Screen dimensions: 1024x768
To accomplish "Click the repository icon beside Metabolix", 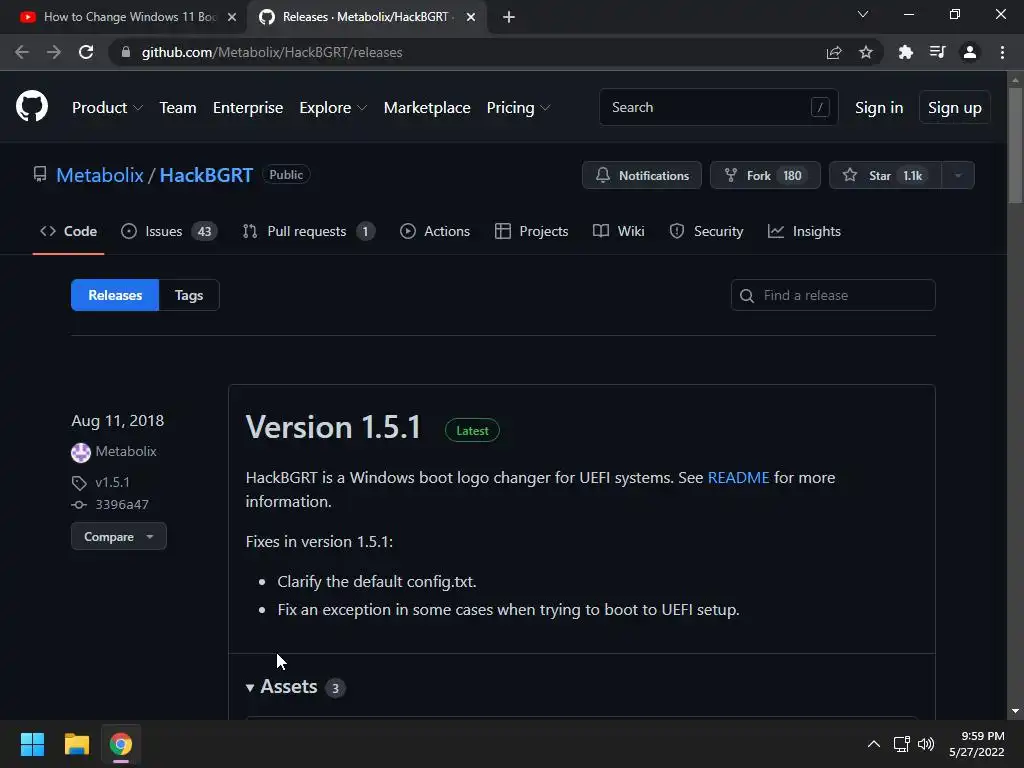I will tap(40, 174).
